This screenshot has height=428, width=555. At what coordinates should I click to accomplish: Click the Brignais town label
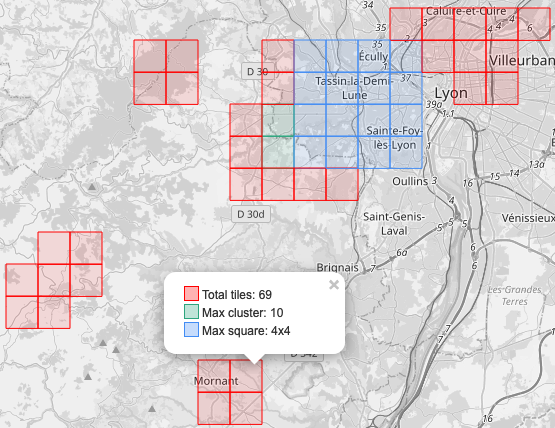tap(337, 267)
